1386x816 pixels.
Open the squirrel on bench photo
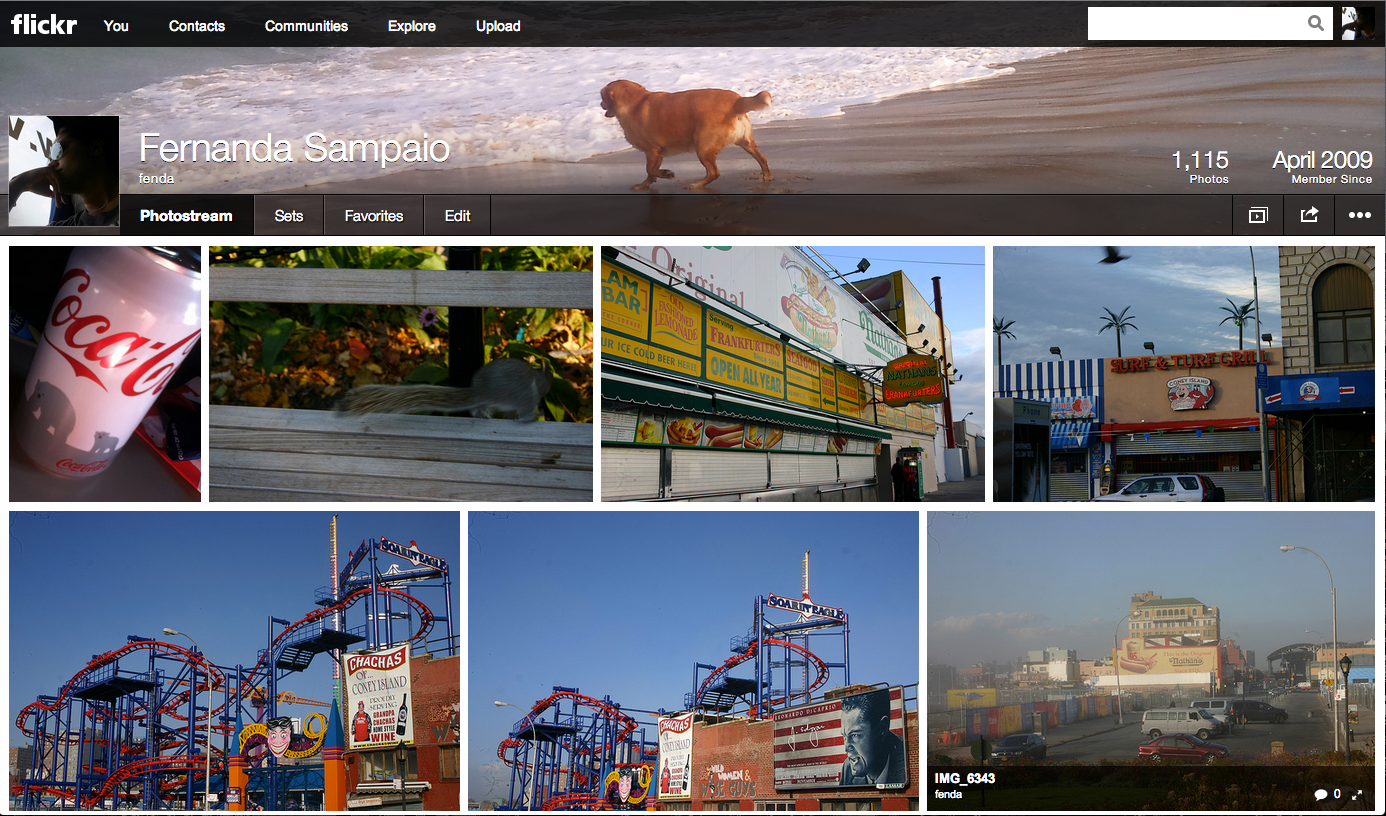click(401, 374)
